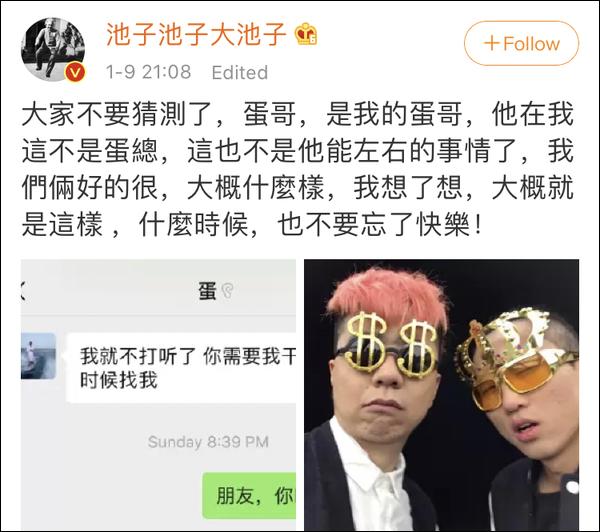Click the Sunday 8:39 PM timestamp
This screenshot has width=600, height=532.
(x=208, y=442)
